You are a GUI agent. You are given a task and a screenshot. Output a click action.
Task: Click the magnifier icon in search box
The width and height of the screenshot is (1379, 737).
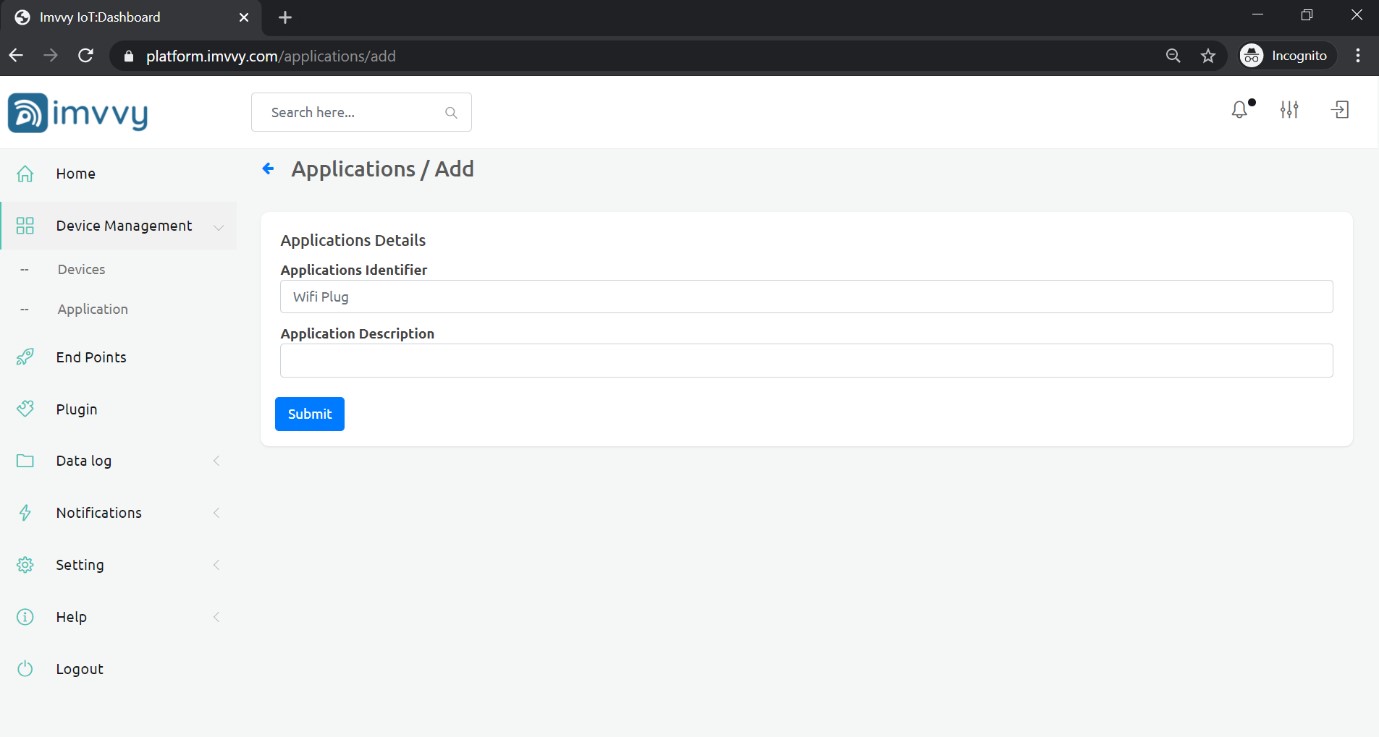click(x=451, y=113)
